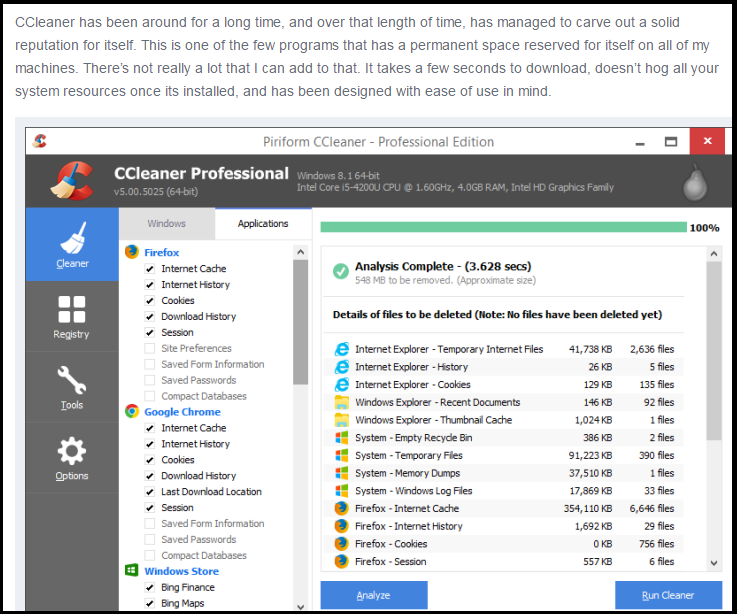This screenshot has height=614, width=737.
Task: Open the Tools wrench icon
Action: (72, 380)
